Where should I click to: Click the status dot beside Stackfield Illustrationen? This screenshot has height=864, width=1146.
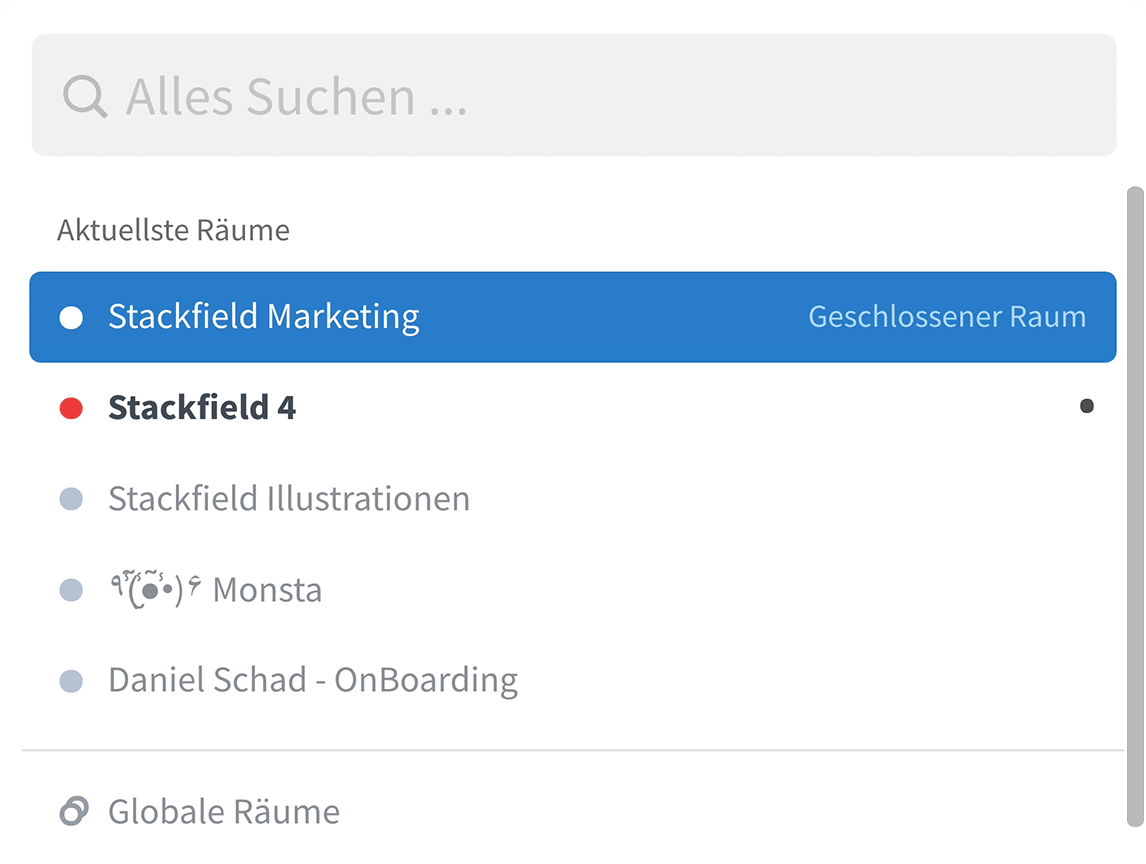pos(71,498)
